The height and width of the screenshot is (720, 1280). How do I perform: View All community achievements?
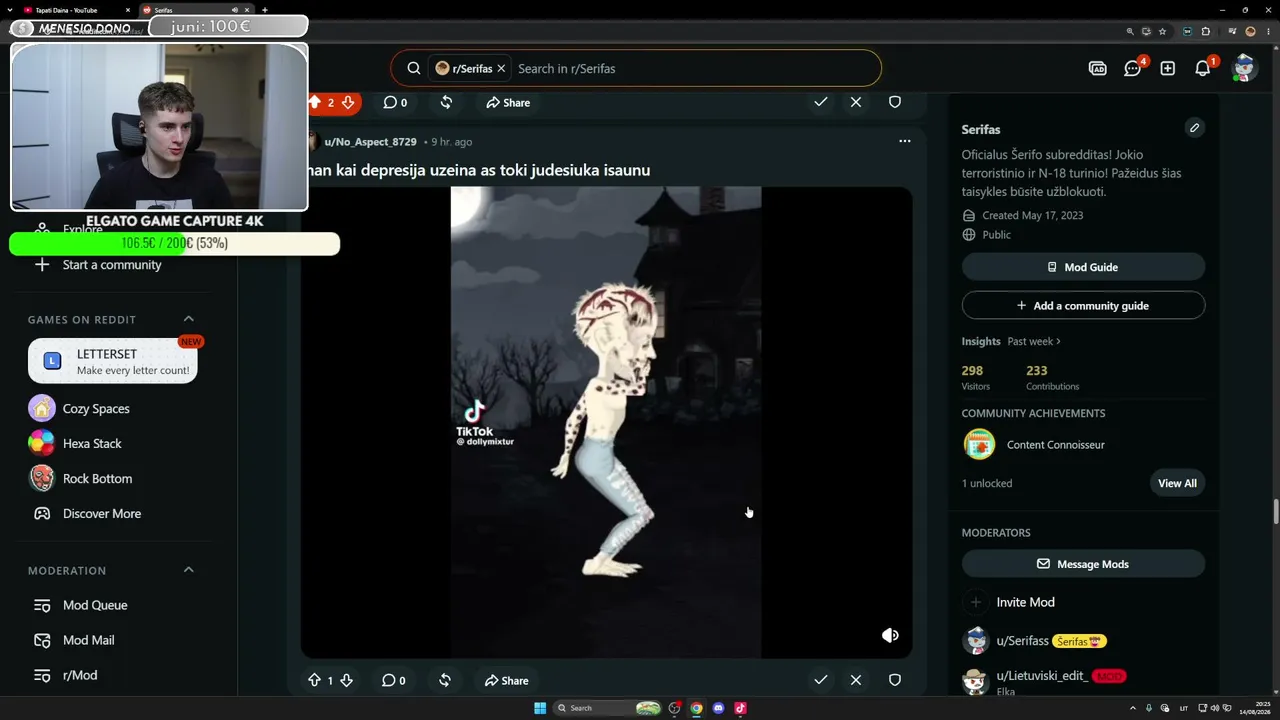coord(1177,483)
